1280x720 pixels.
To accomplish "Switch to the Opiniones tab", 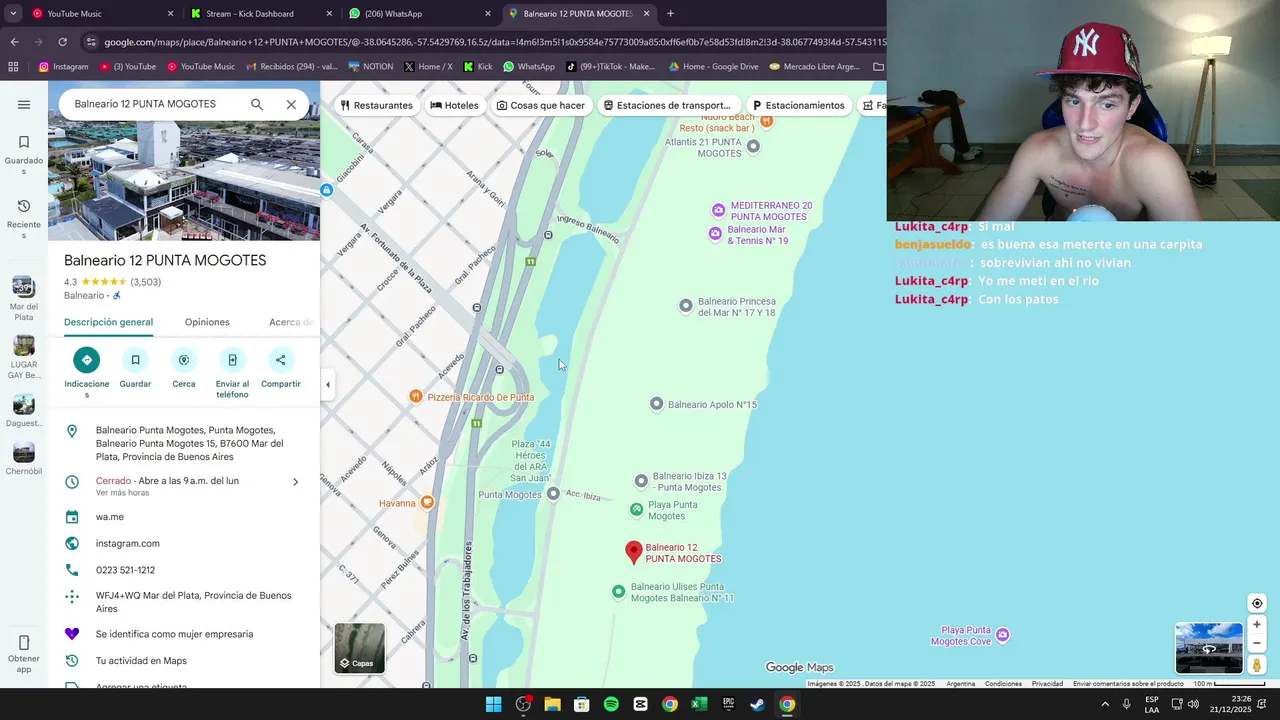I will coord(207,322).
